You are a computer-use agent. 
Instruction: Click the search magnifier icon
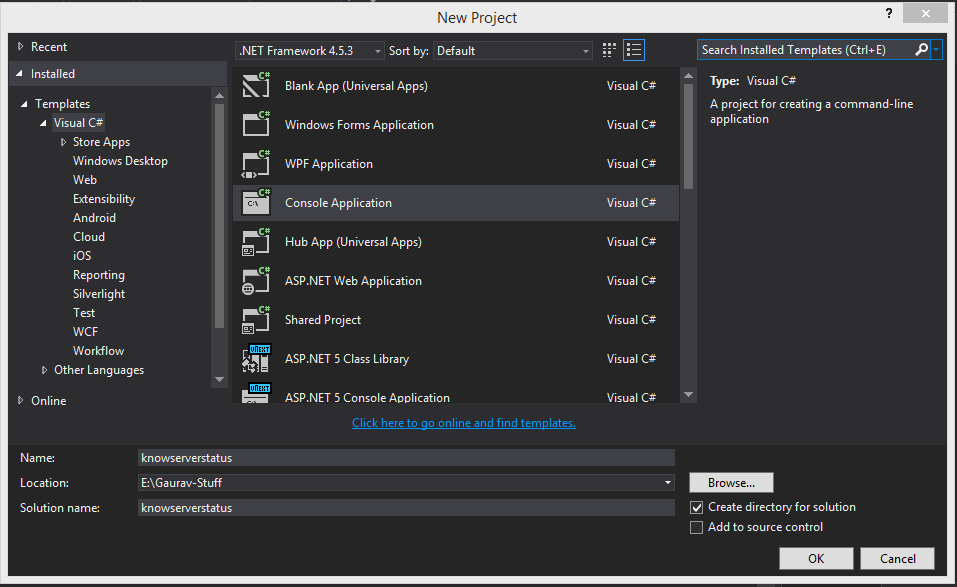(921, 50)
